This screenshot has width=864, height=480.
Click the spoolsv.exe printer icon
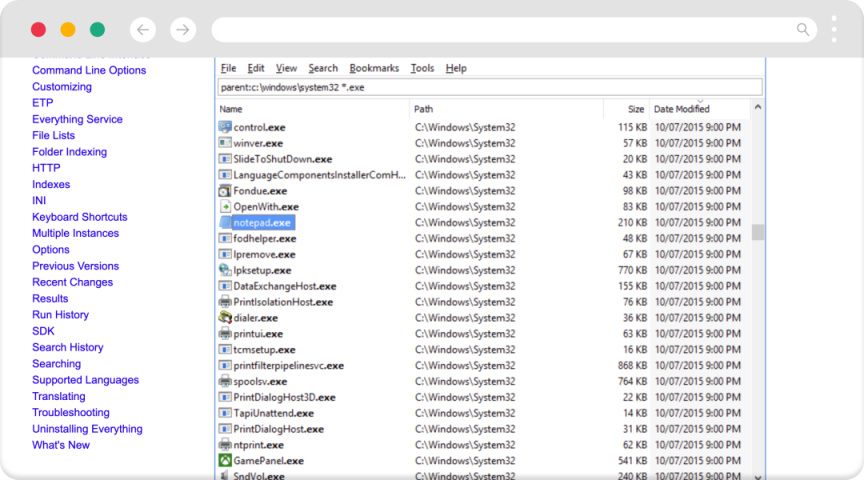coord(225,381)
